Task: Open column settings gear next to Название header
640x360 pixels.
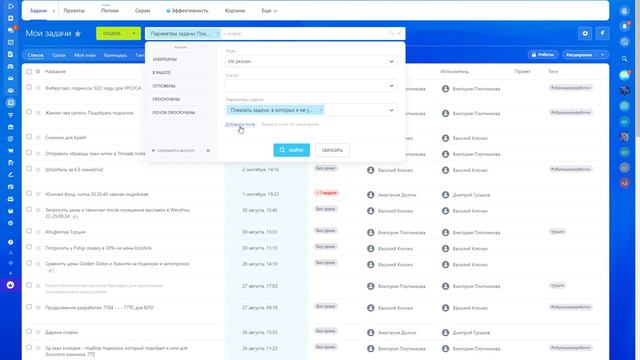Action: [38, 71]
